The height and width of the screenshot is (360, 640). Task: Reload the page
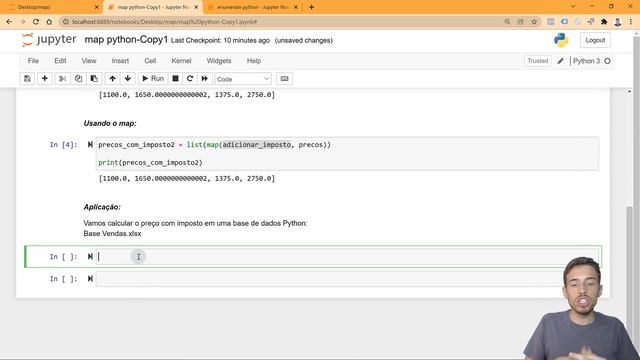pyautogui.click(x=36, y=22)
